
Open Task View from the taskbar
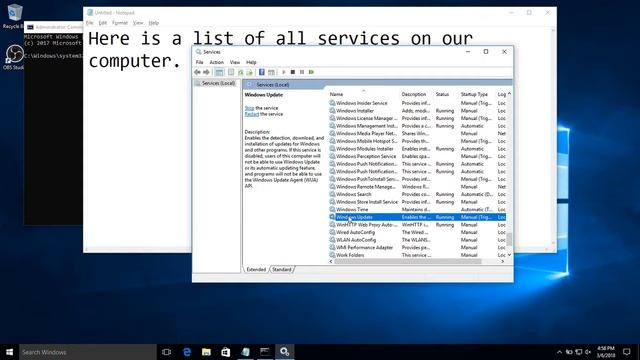[167, 352]
